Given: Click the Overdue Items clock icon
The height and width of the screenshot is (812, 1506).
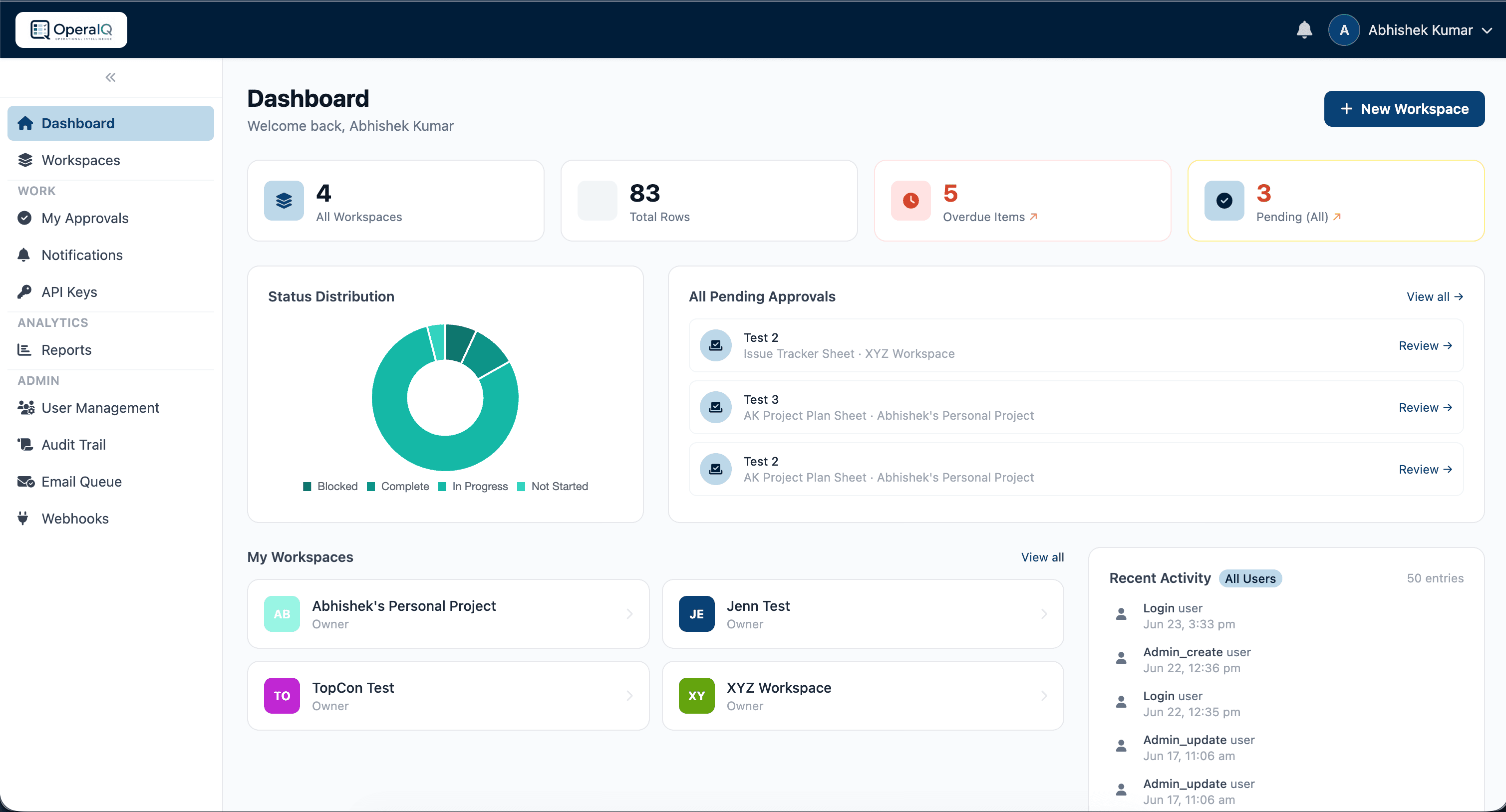Looking at the screenshot, I should (x=910, y=201).
